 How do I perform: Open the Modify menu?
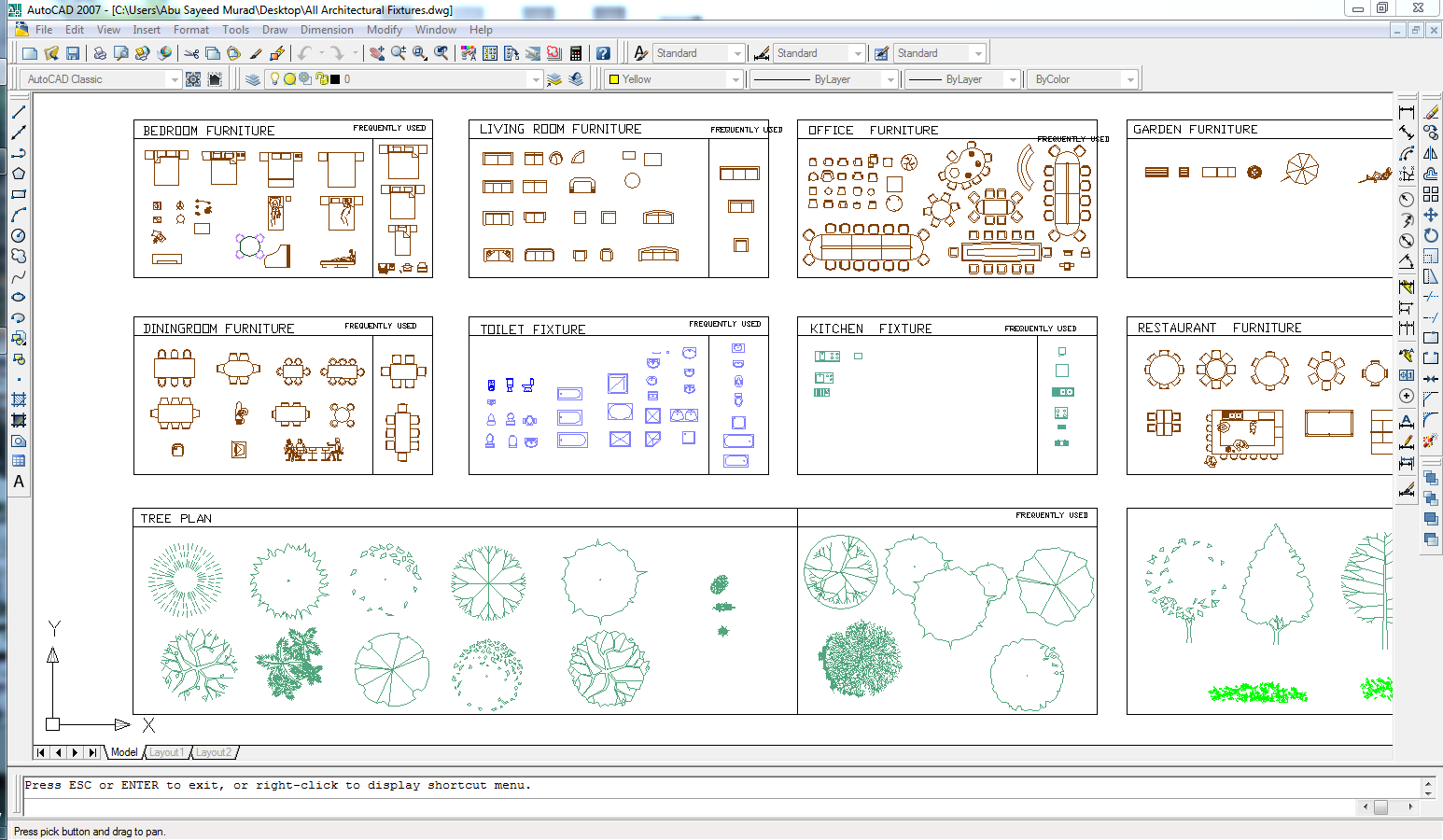(385, 30)
